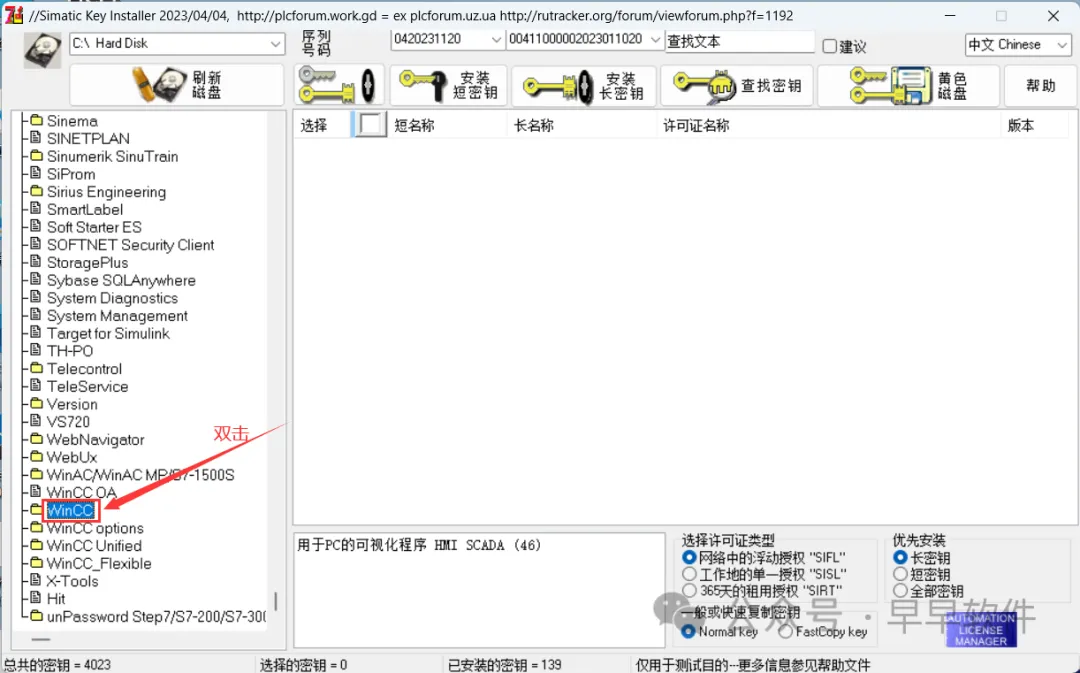Click yellow disk button (黄色磁盘)
Viewport: 1080px width, 673px height.
pos(908,85)
